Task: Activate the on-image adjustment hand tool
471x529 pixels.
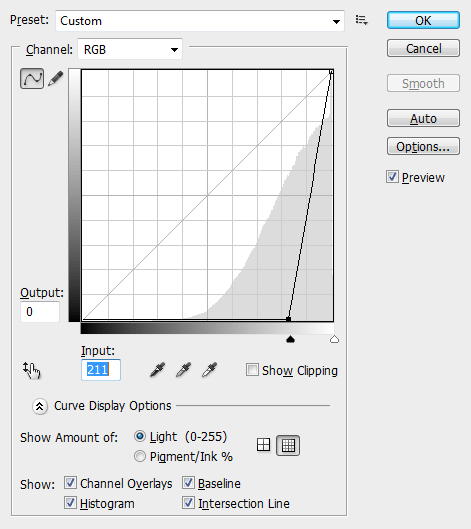Action: coord(32,370)
